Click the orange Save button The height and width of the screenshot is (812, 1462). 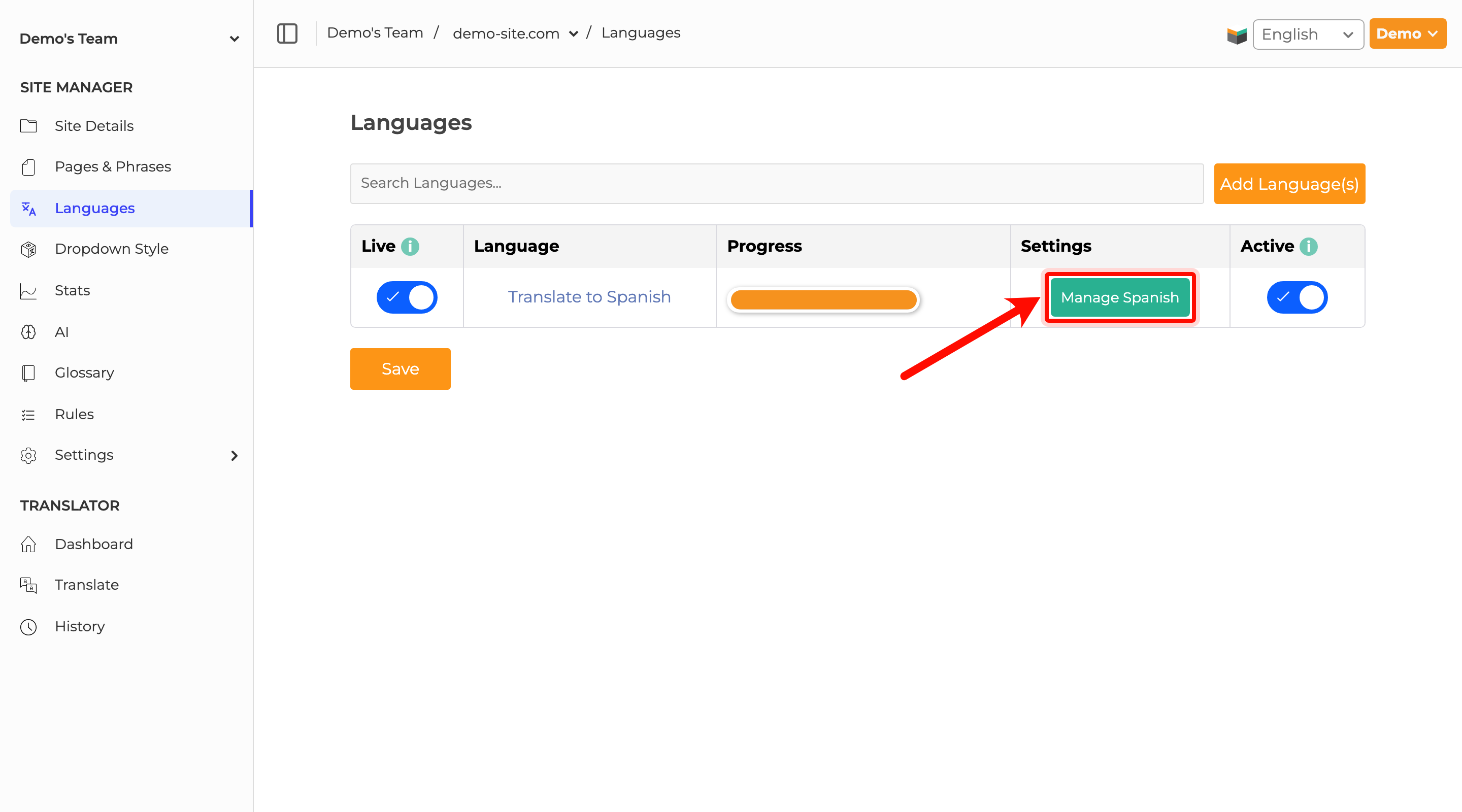pos(400,369)
